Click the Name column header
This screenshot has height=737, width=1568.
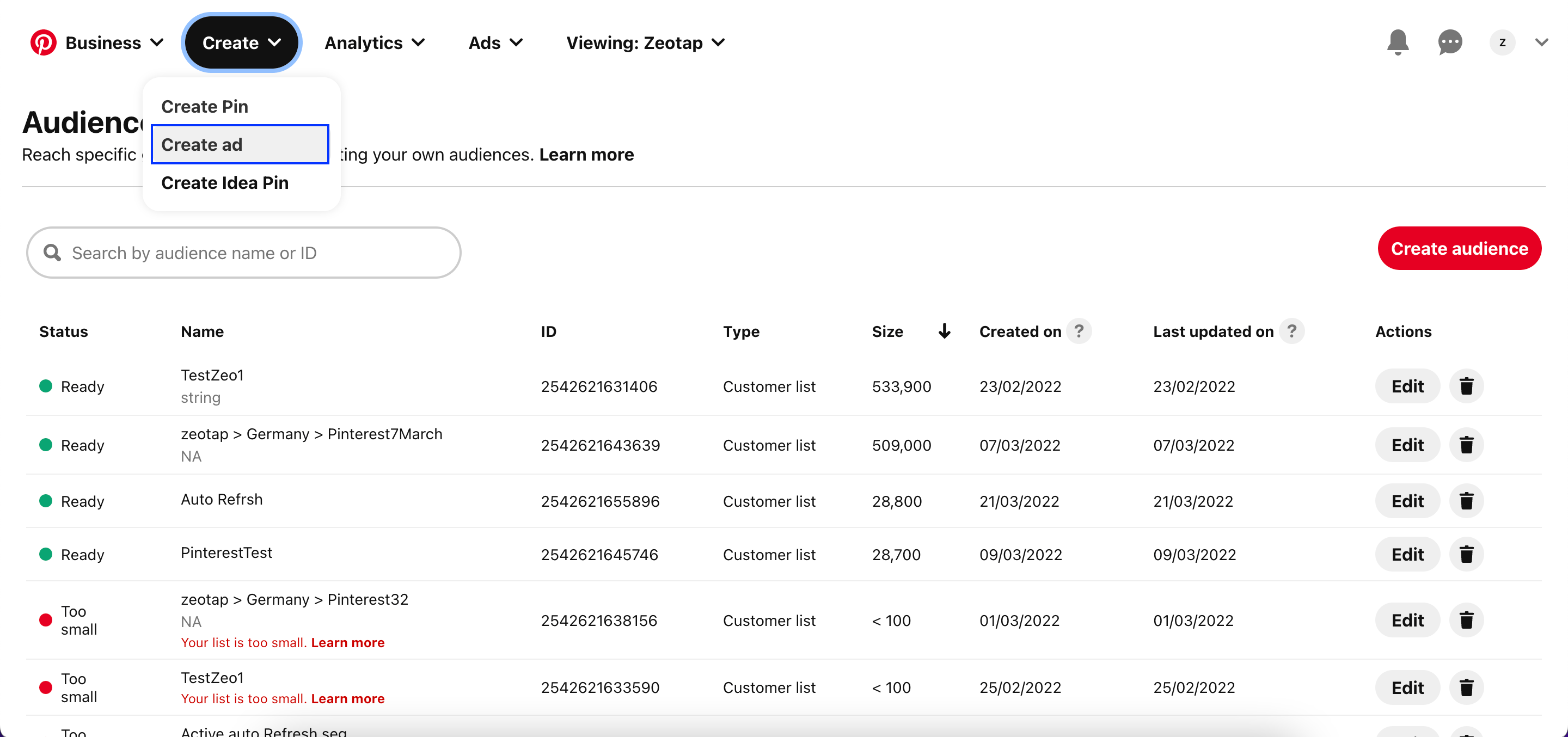point(202,331)
